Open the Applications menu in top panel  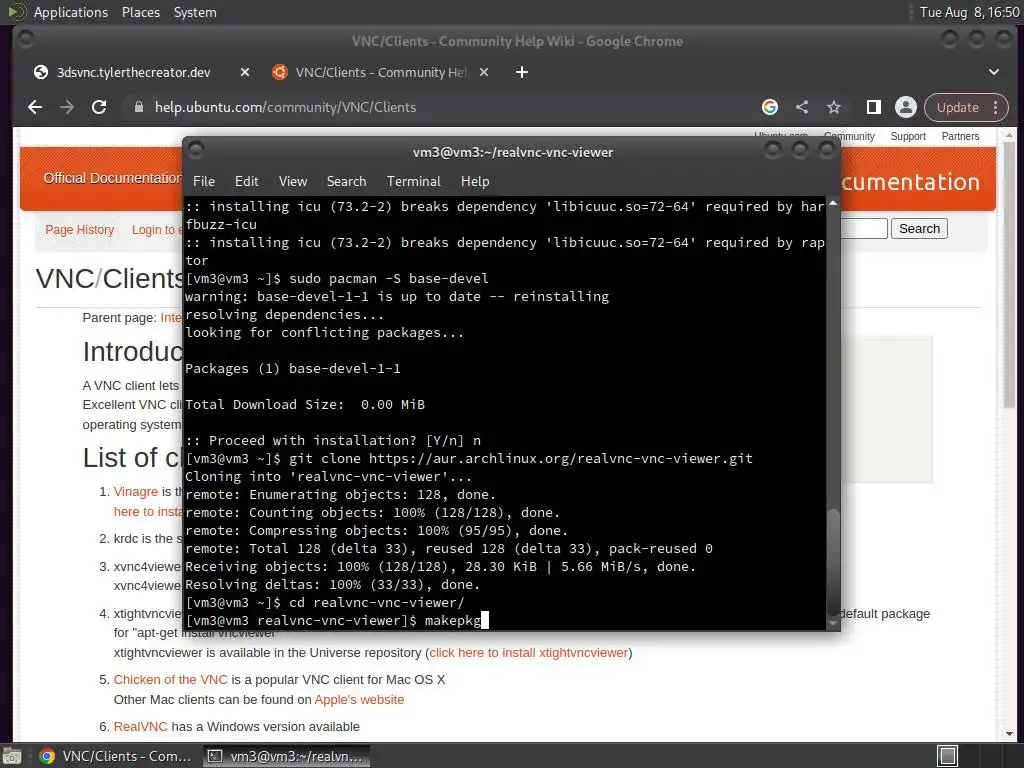point(71,12)
